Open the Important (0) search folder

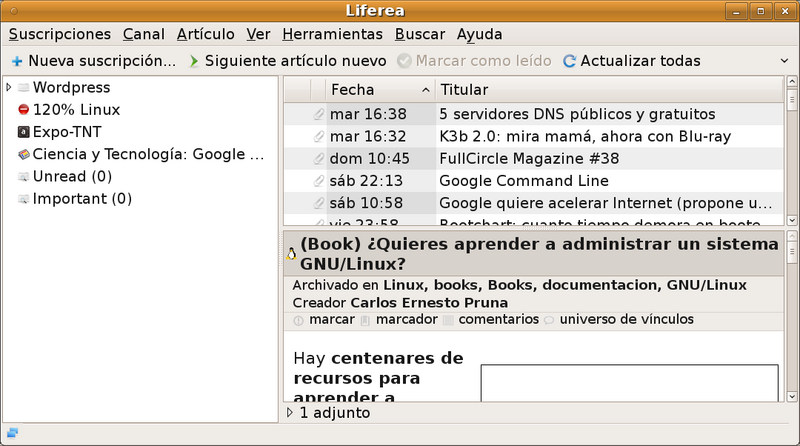click(x=82, y=199)
